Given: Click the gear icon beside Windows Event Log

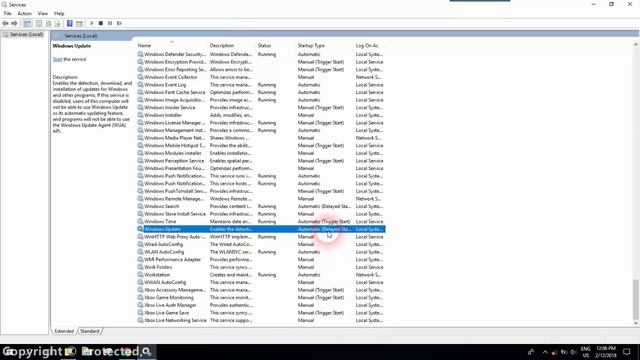Looking at the screenshot, I should (x=140, y=84).
